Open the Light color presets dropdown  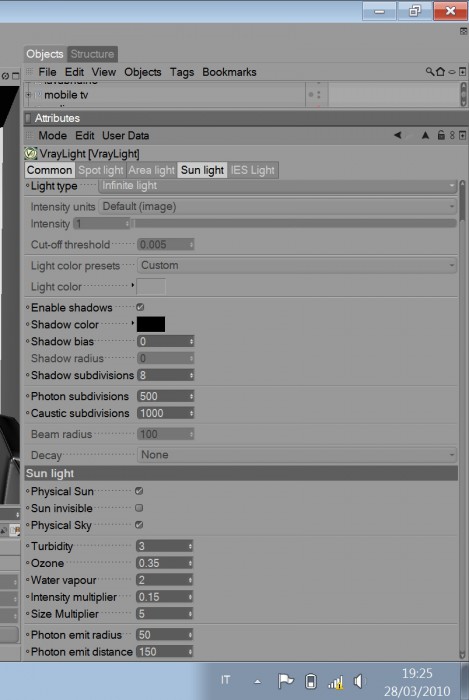[x=297, y=266]
